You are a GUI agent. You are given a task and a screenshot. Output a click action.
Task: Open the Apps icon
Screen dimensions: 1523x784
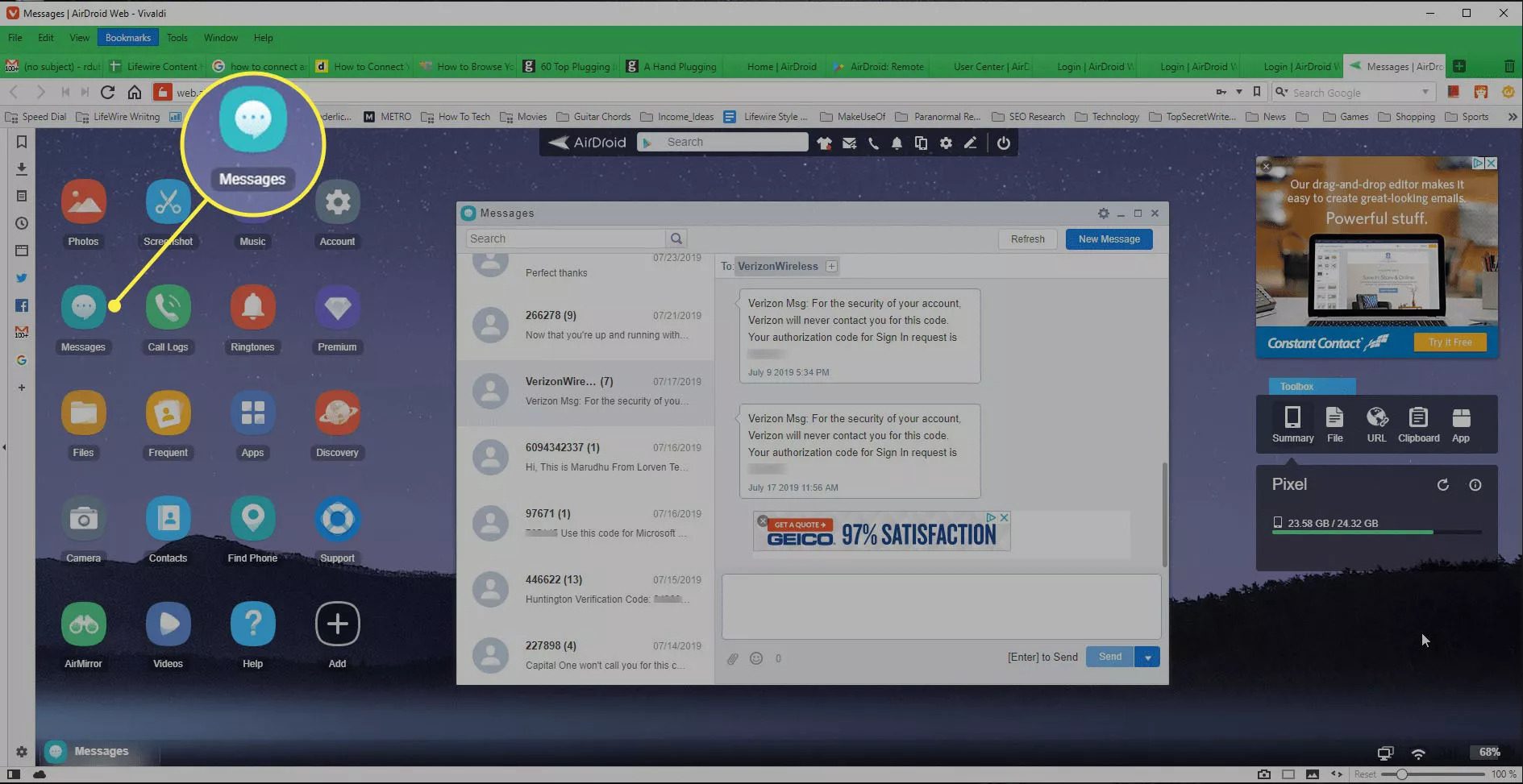coord(252,413)
